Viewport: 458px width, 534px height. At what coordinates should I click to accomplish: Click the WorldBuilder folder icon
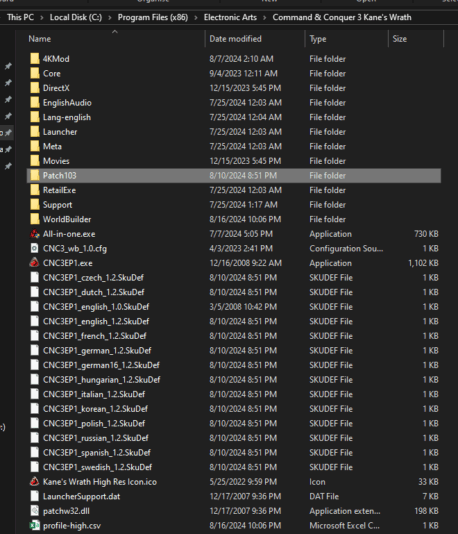click(35, 219)
